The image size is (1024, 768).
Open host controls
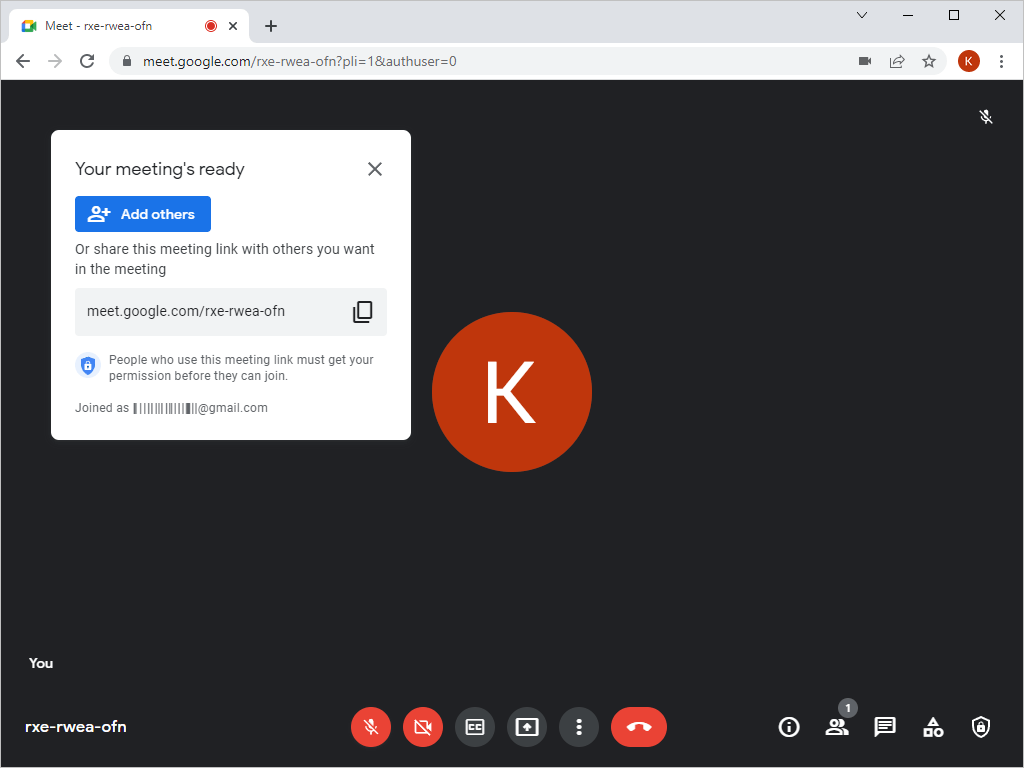980,727
